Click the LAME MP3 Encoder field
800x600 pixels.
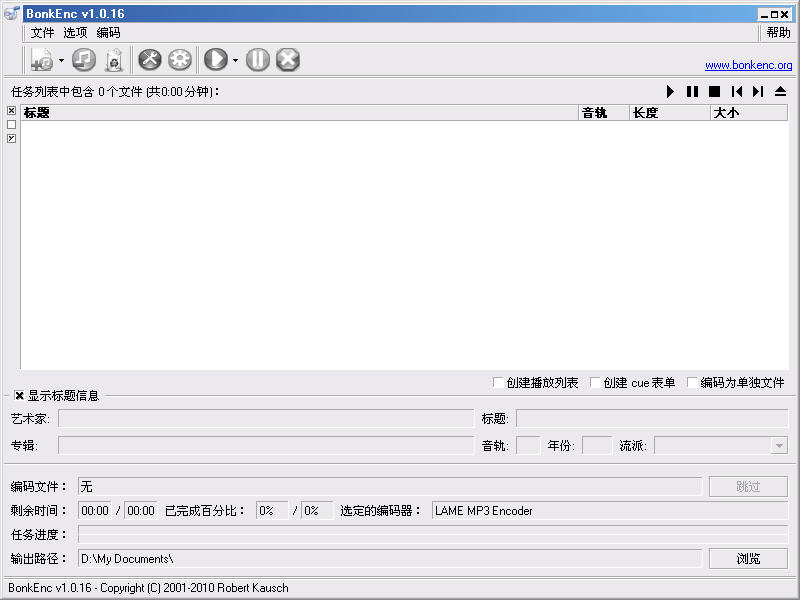point(610,510)
